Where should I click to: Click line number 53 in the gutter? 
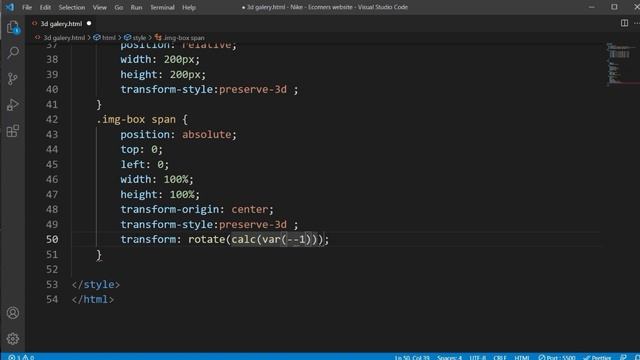(52, 284)
